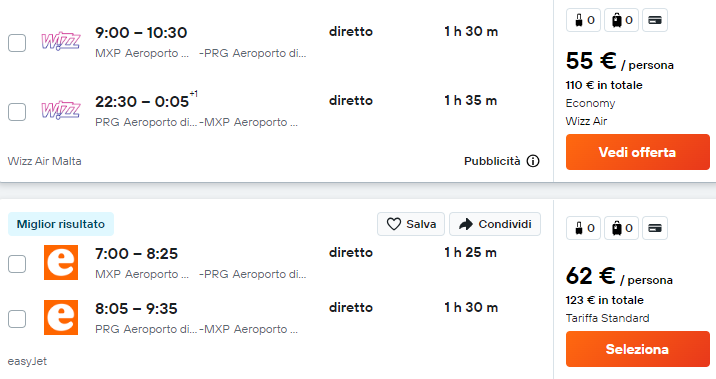Image resolution: width=716 pixels, height=379 pixels.
Task: Click the Miglior risultato badge
Action: [61, 224]
